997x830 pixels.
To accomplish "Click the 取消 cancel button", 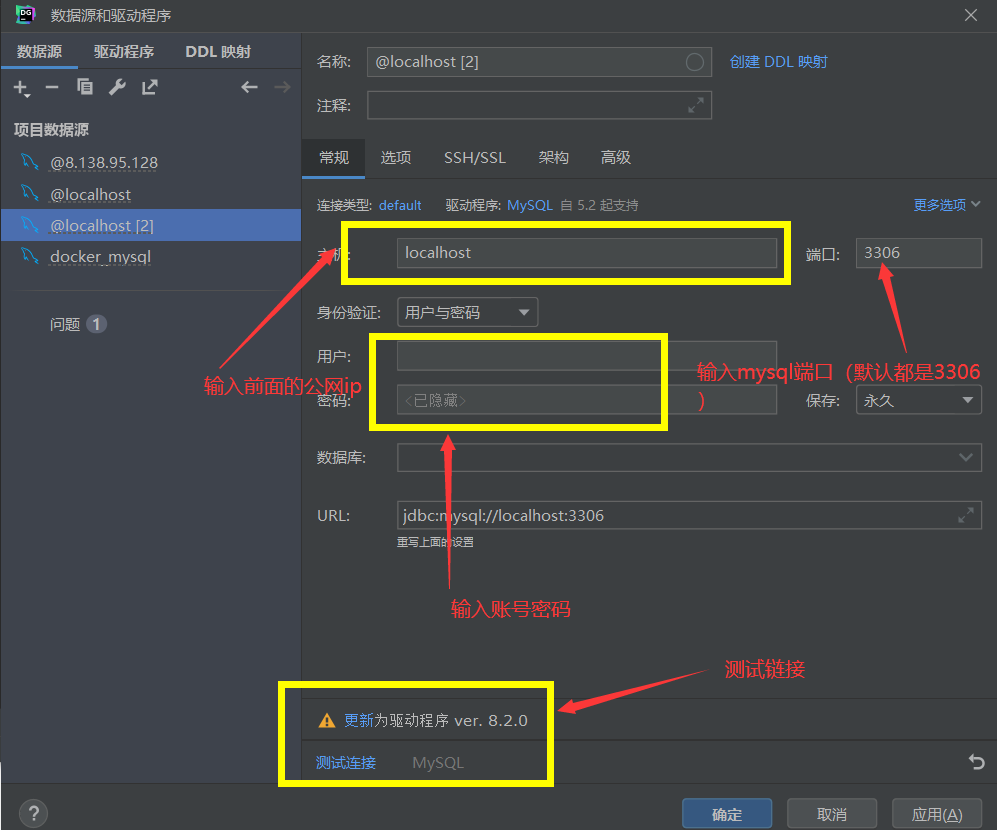I will [832, 814].
